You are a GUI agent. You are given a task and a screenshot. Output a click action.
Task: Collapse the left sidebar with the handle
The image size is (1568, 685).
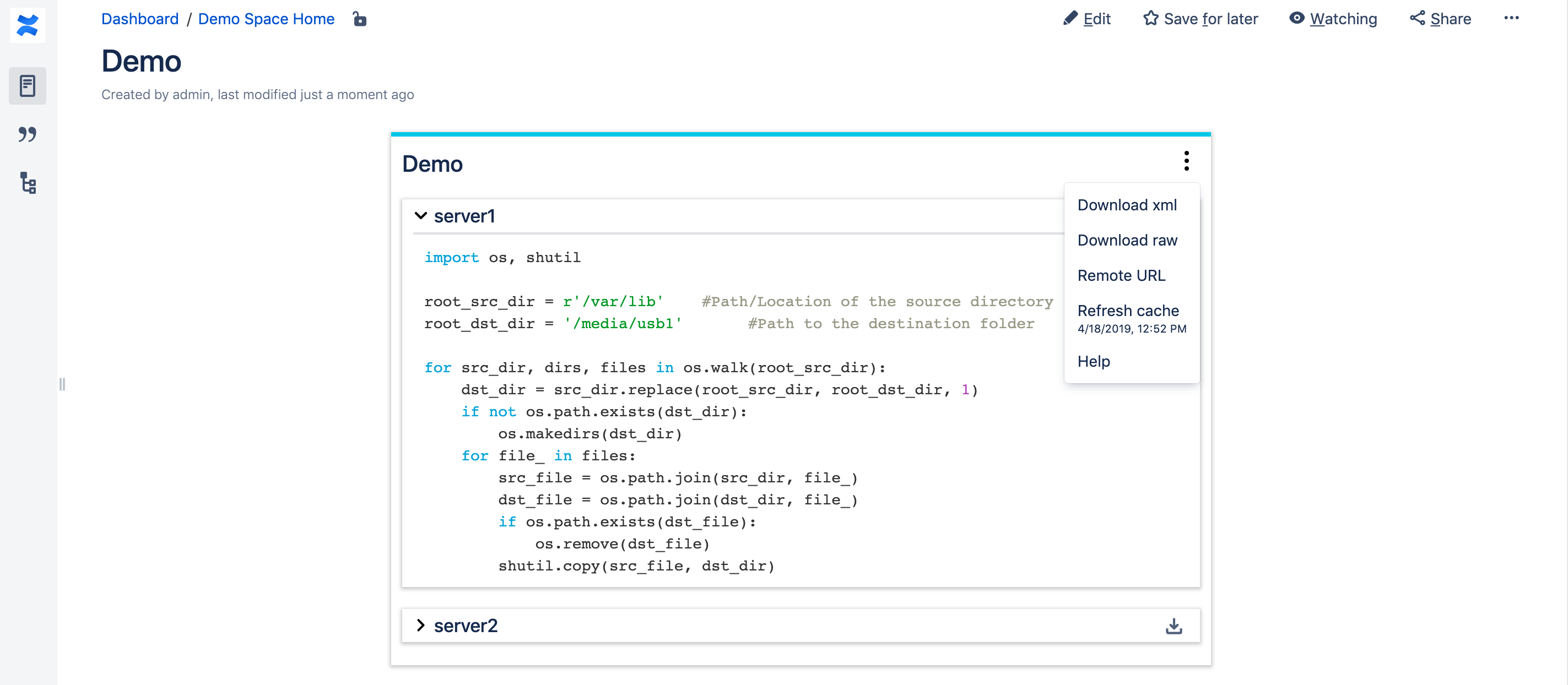pyautogui.click(x=62, y=384)
